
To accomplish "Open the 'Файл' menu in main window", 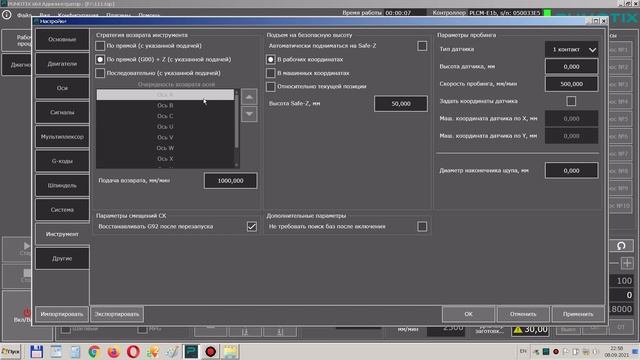I will (x=24, y=16).
